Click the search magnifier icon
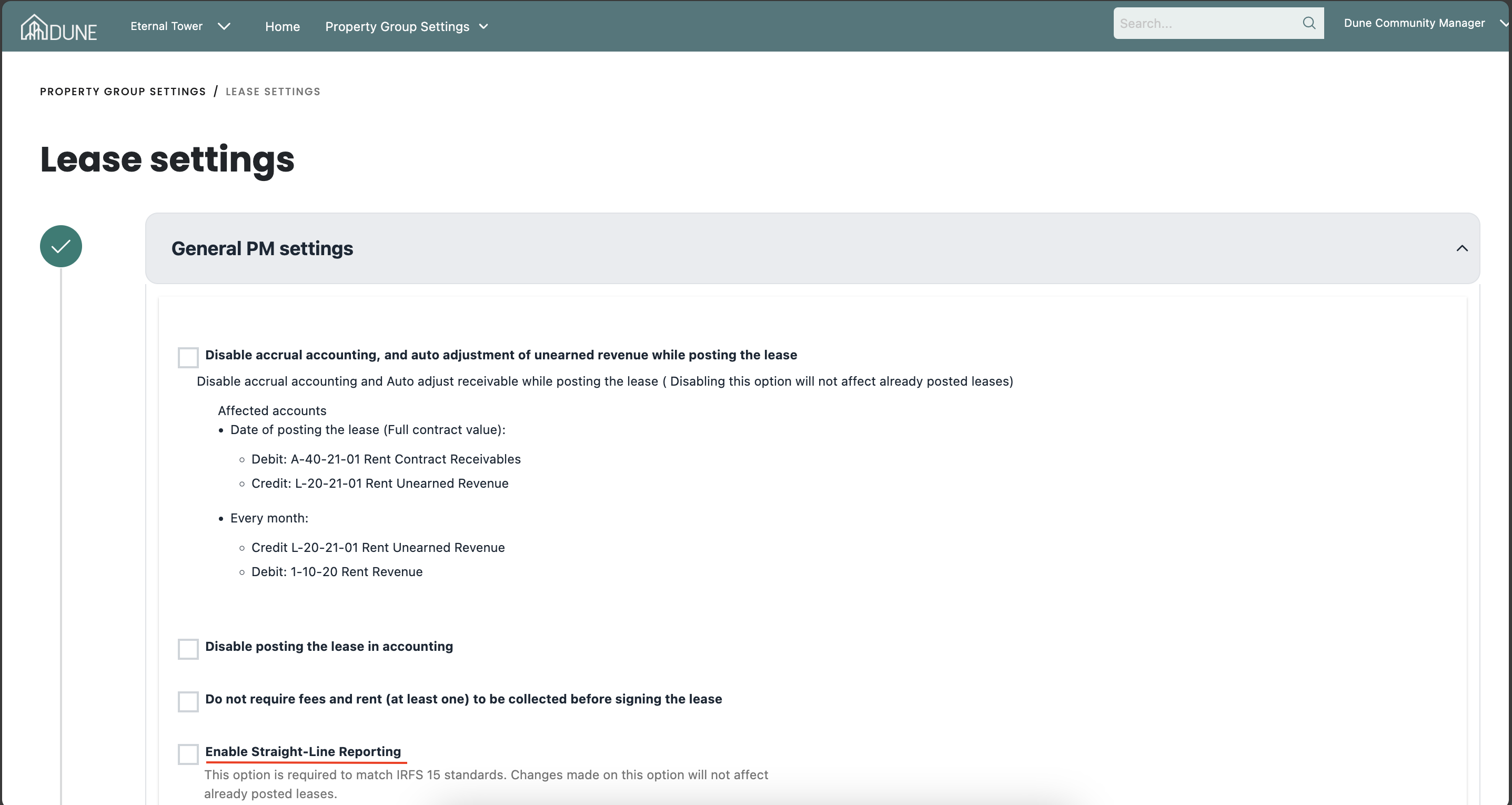Screen dimensions: 1512x805 (x=1308, y=23)
